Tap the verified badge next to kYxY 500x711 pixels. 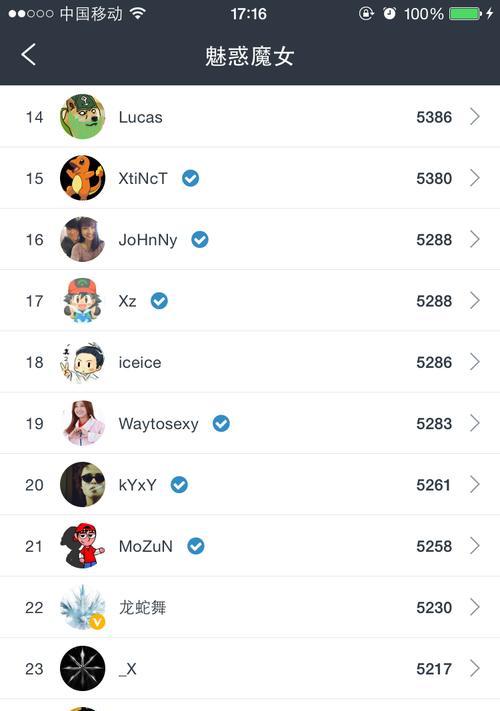pos(179,485)
